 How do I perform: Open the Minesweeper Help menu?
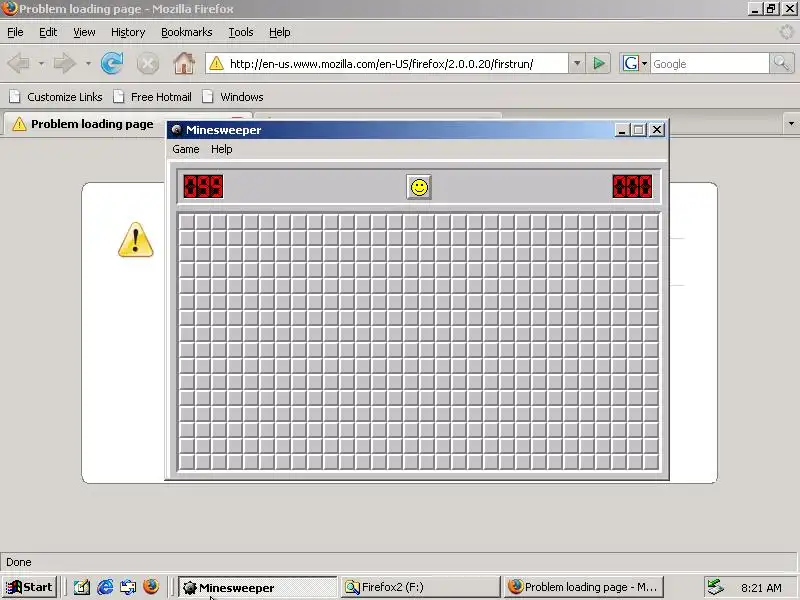(221, 149)
